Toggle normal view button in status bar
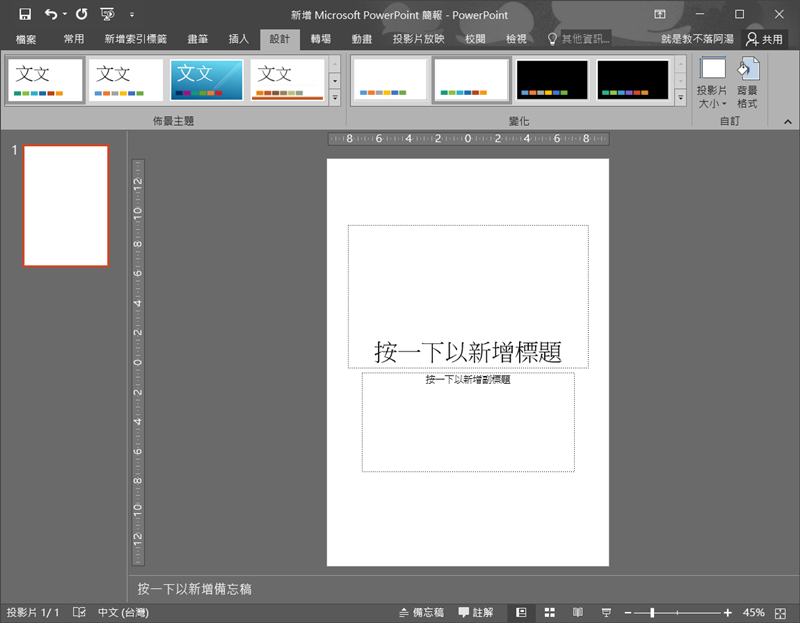800x623 pixels. pyautogui.click(x=521, y=612)
